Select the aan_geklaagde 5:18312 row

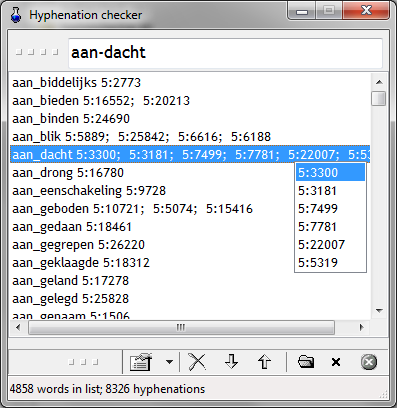point(152,263)
